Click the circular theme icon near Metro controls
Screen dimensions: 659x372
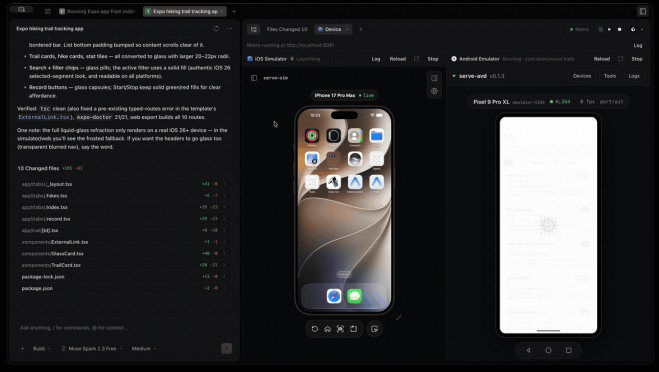tap(633, 29)
